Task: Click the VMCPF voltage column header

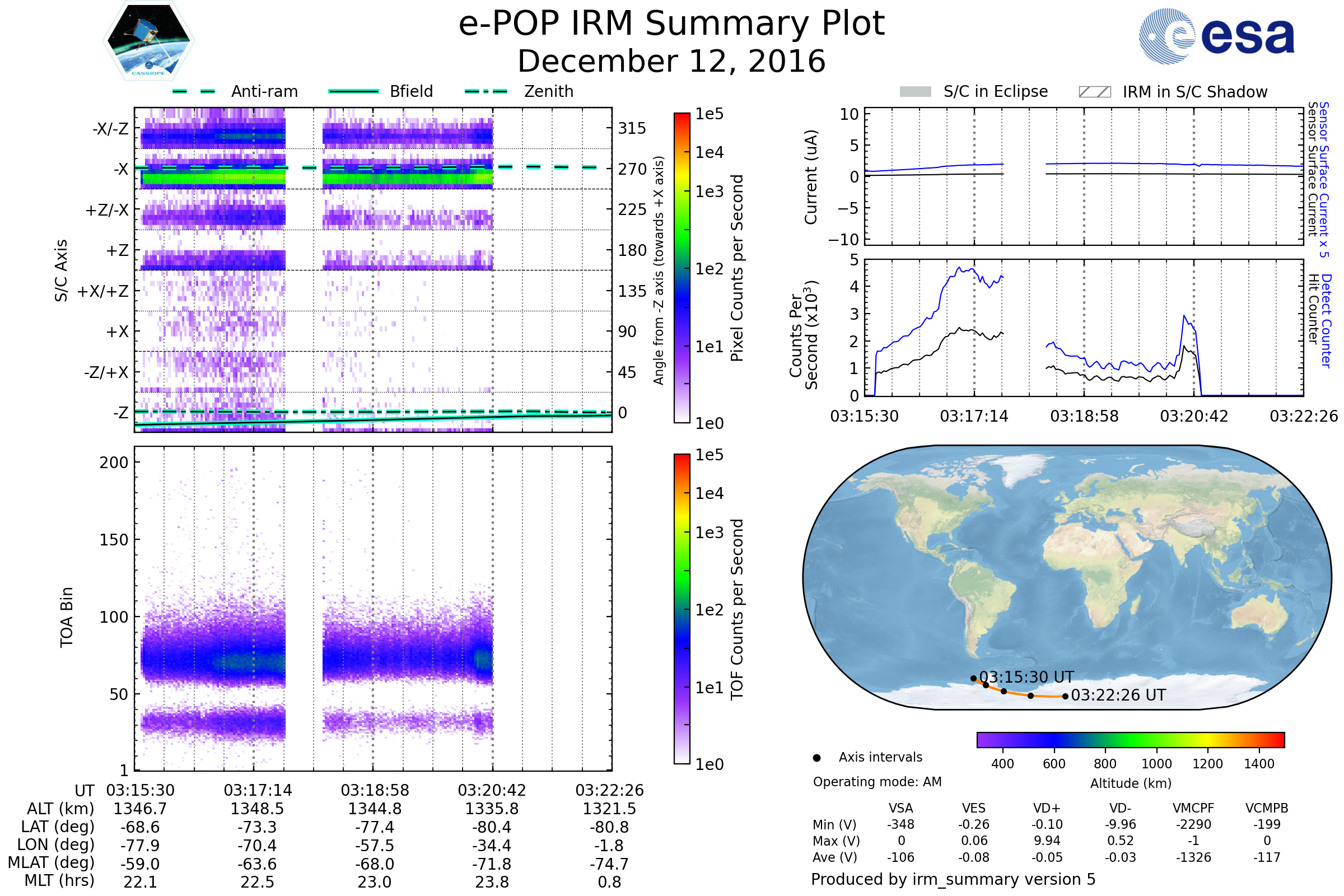Action: click(x=1193, y=808)
